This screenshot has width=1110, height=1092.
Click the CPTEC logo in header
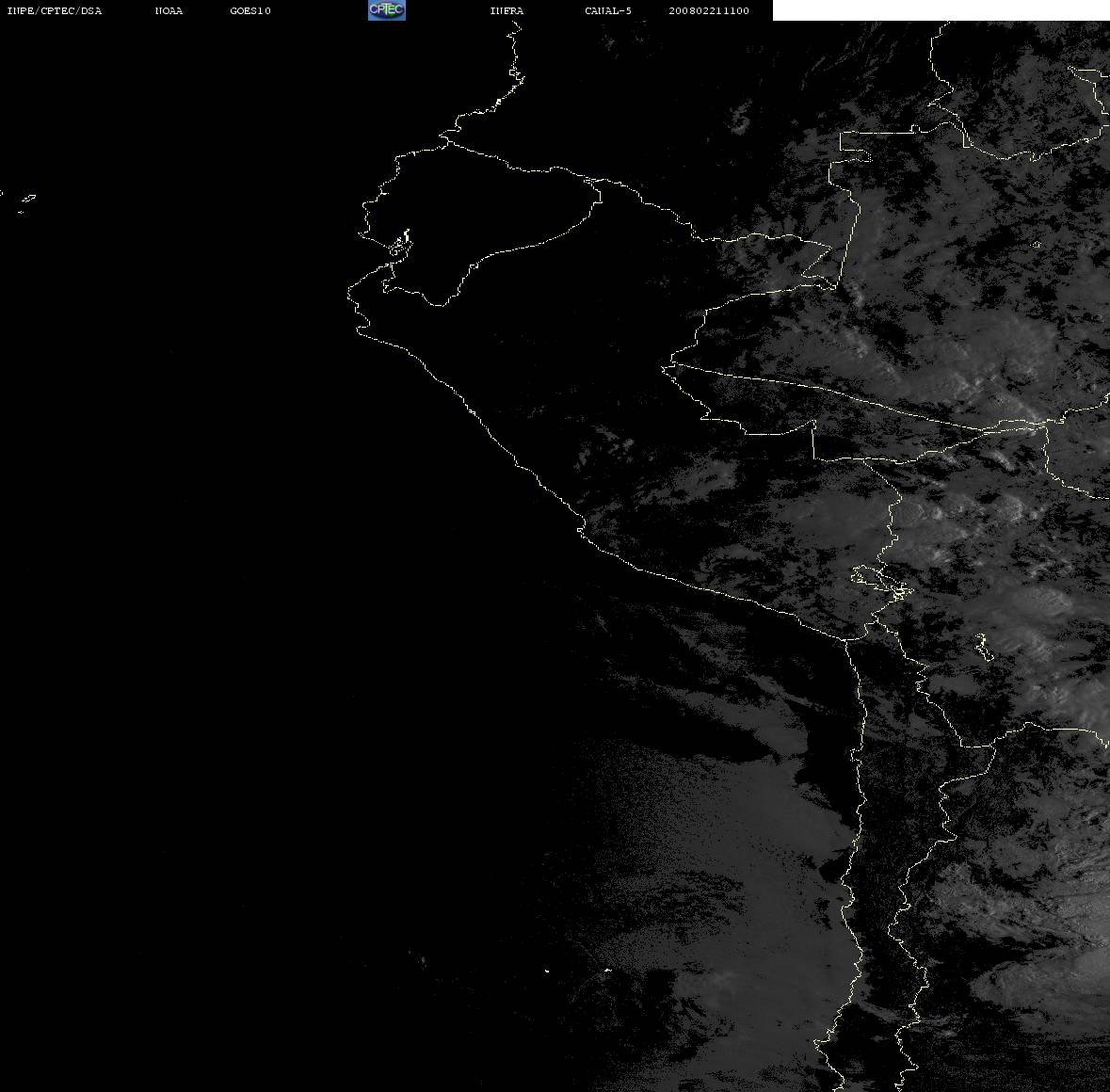tap(387, 10)
